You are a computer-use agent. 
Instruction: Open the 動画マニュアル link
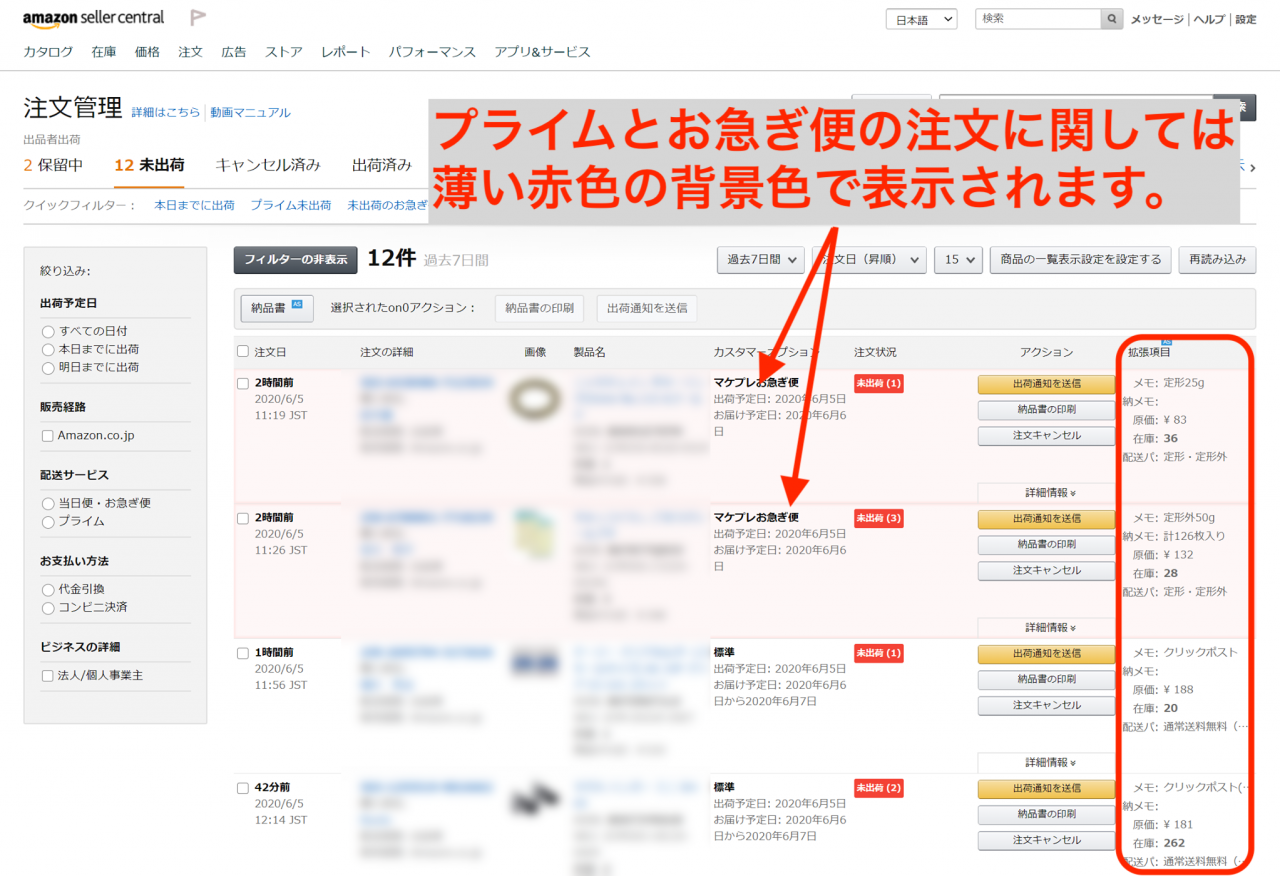pyautogui.click(x=250, y=113)
